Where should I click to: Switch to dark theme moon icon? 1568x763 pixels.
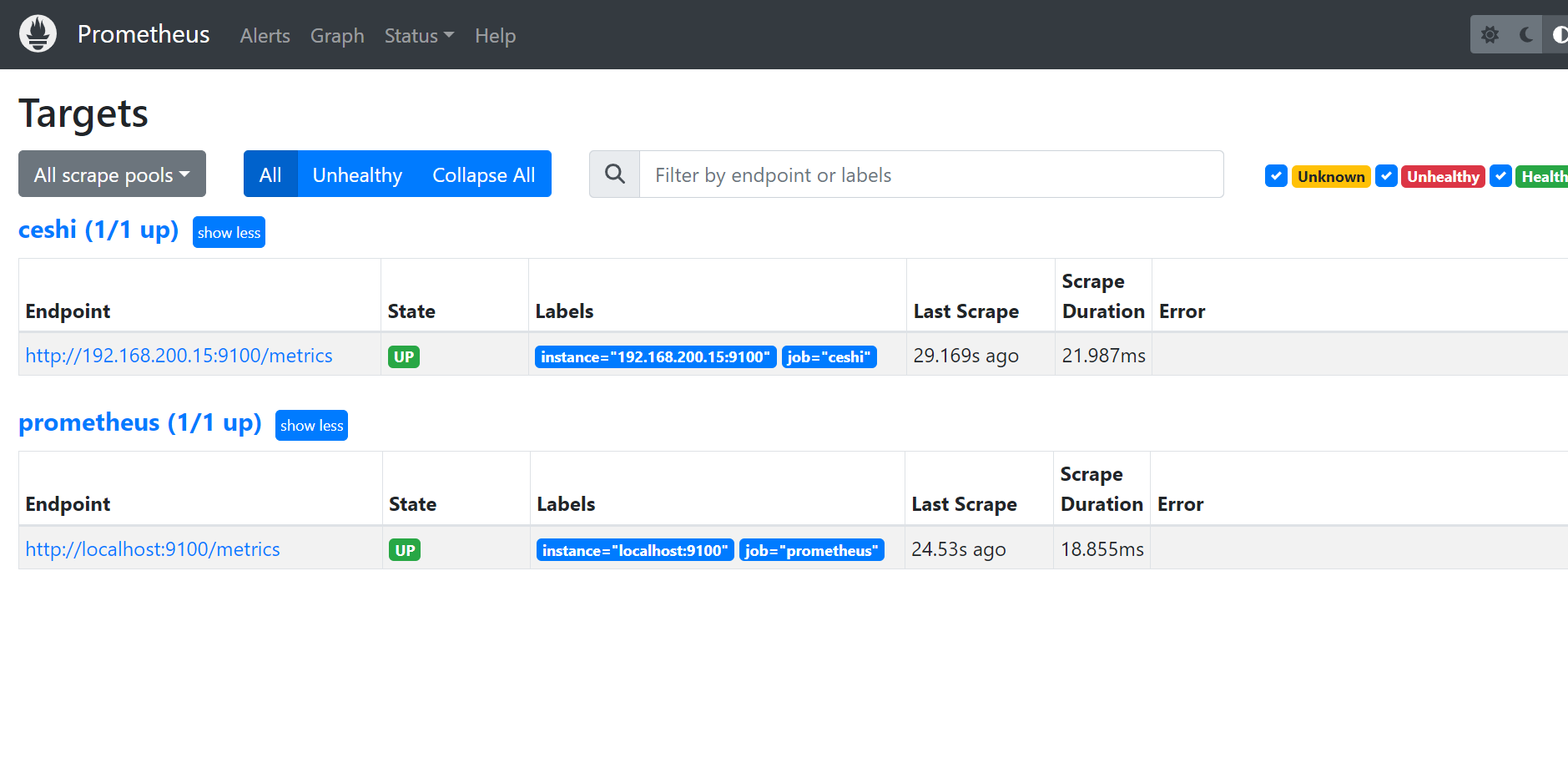(1526, 34)
